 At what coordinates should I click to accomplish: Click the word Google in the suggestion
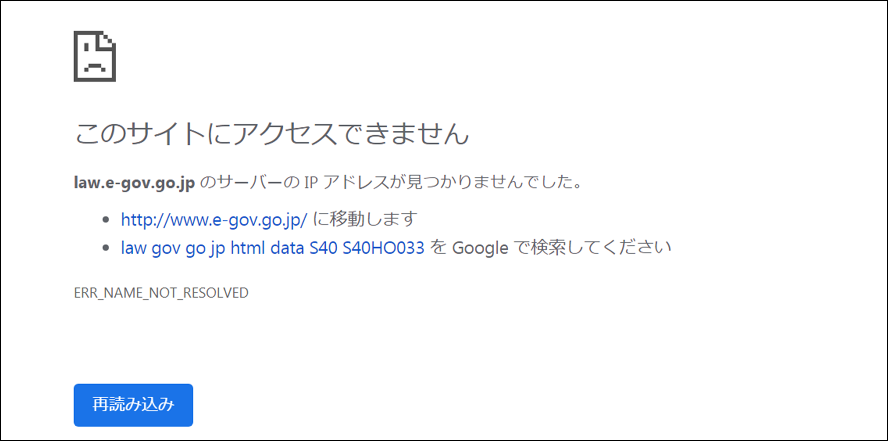(480, 248)
